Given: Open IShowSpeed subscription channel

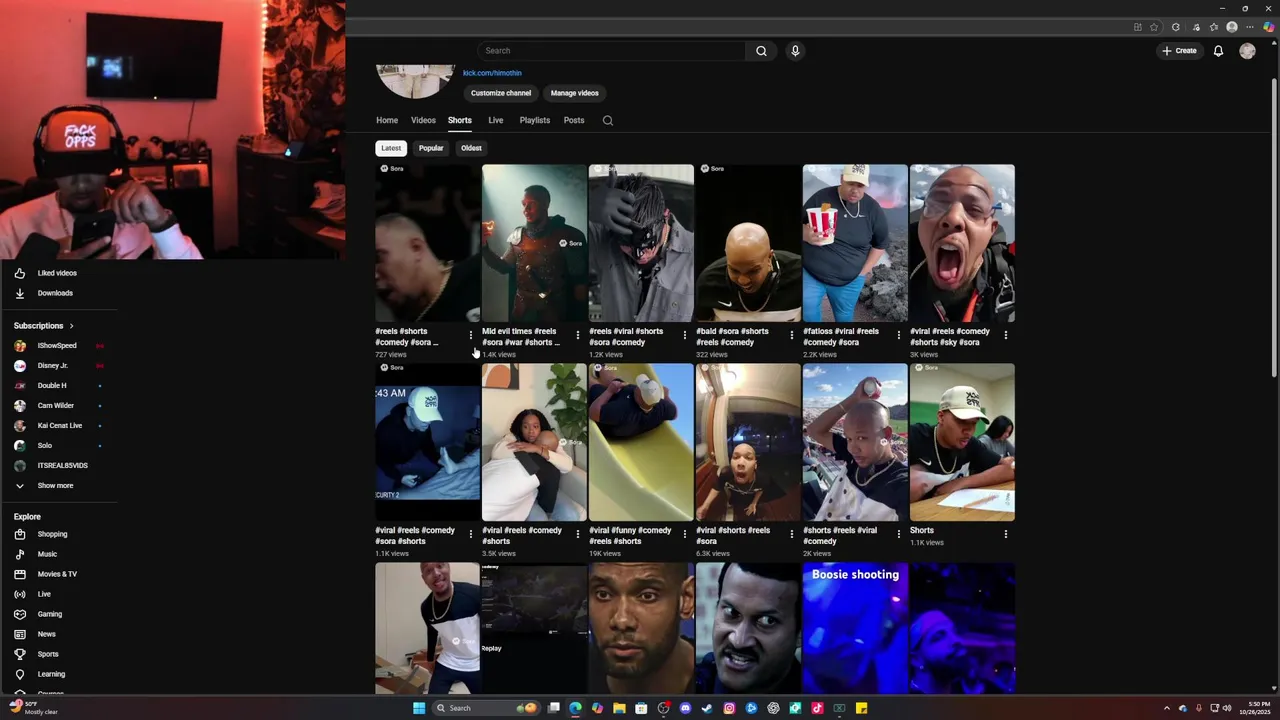Looking at the screenshot, I should (58, 346).
